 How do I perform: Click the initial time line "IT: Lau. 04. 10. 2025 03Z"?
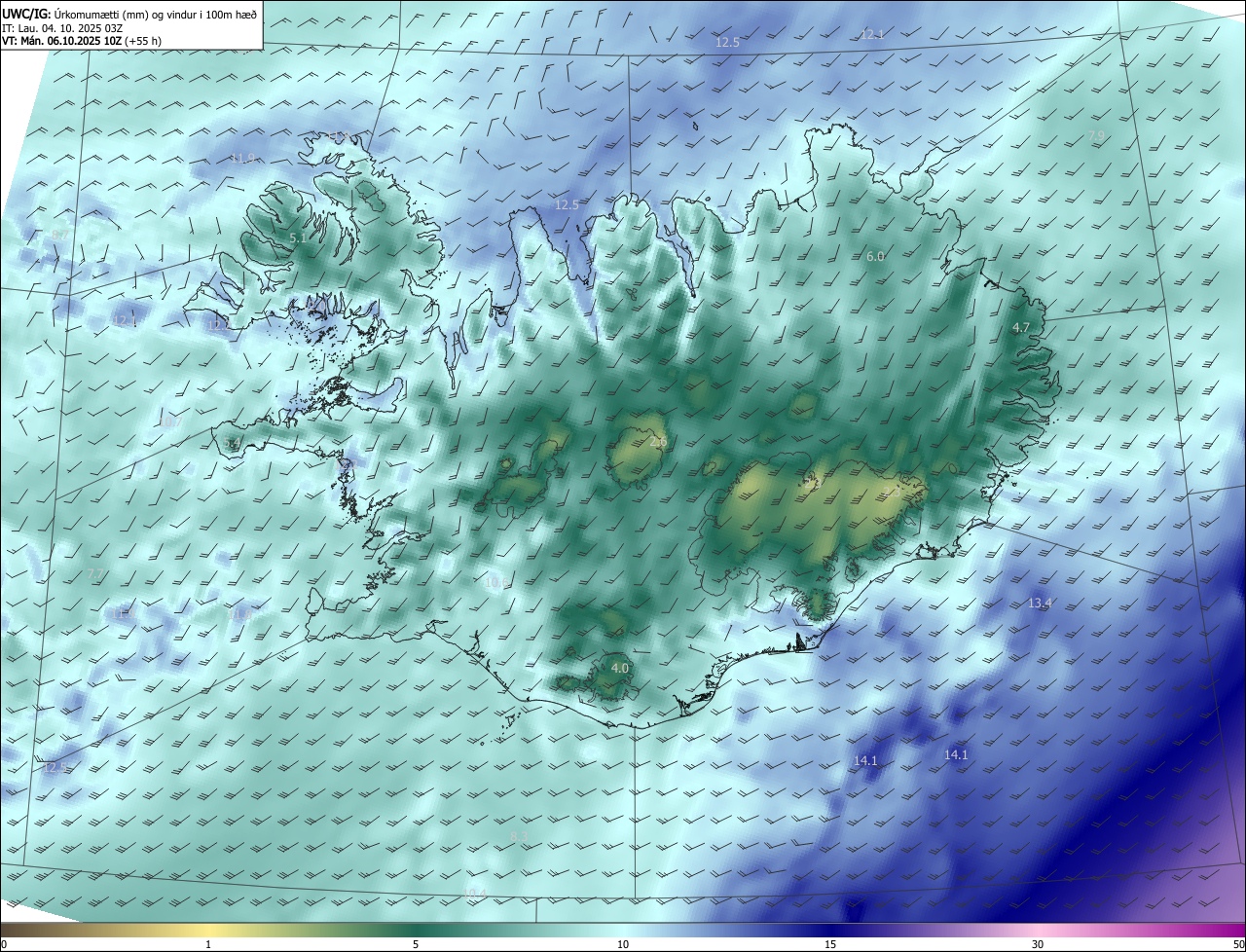tap(61, 27)
